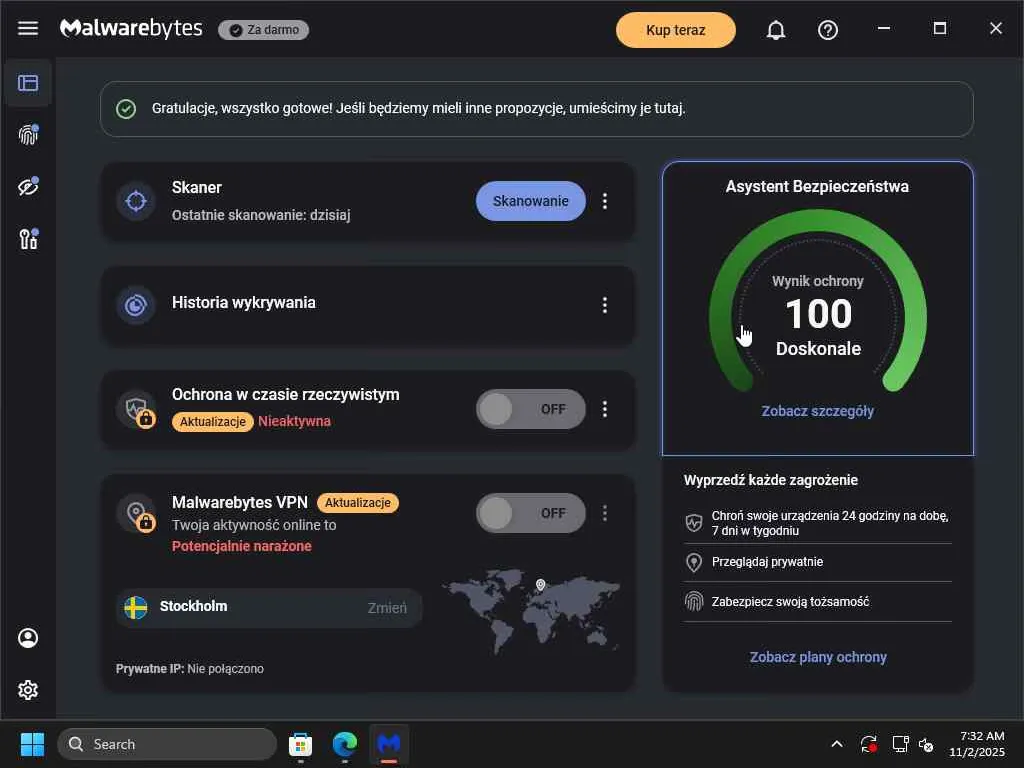Click the taskbar clock and date

click(x=976, y=744)
